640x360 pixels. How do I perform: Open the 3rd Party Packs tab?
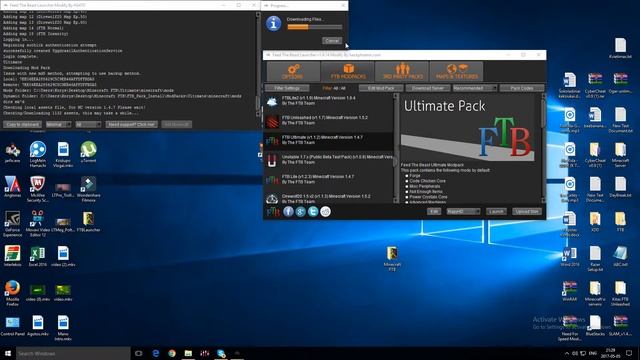pos(402,71)
